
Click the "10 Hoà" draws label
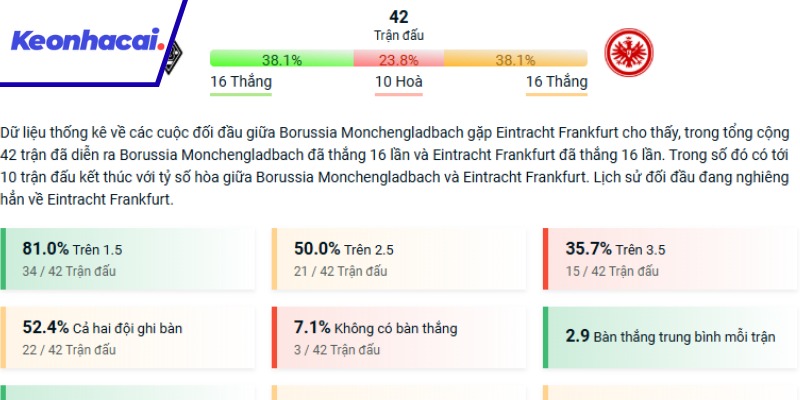click(398, 82)
